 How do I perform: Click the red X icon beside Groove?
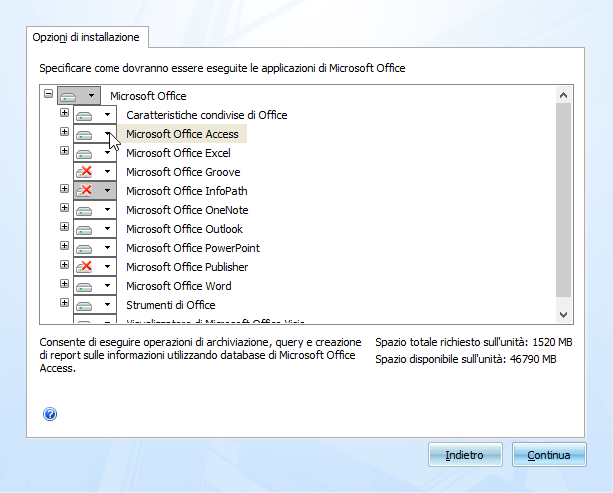84,172
